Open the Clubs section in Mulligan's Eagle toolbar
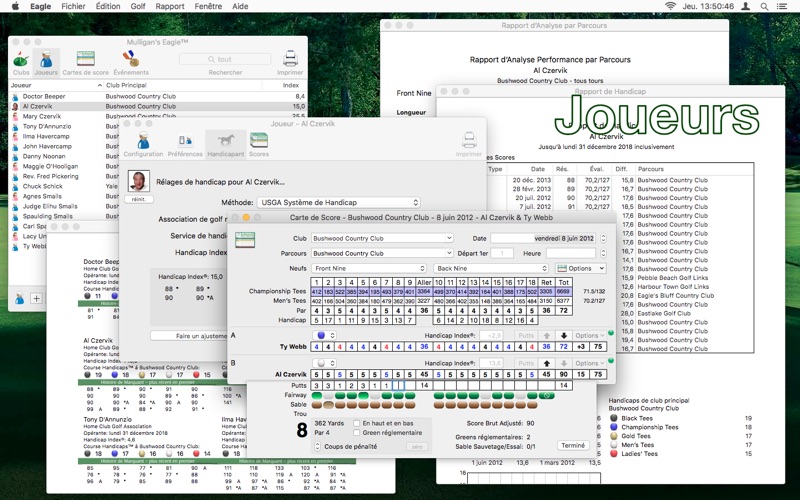800x500 pixels. 21,60
